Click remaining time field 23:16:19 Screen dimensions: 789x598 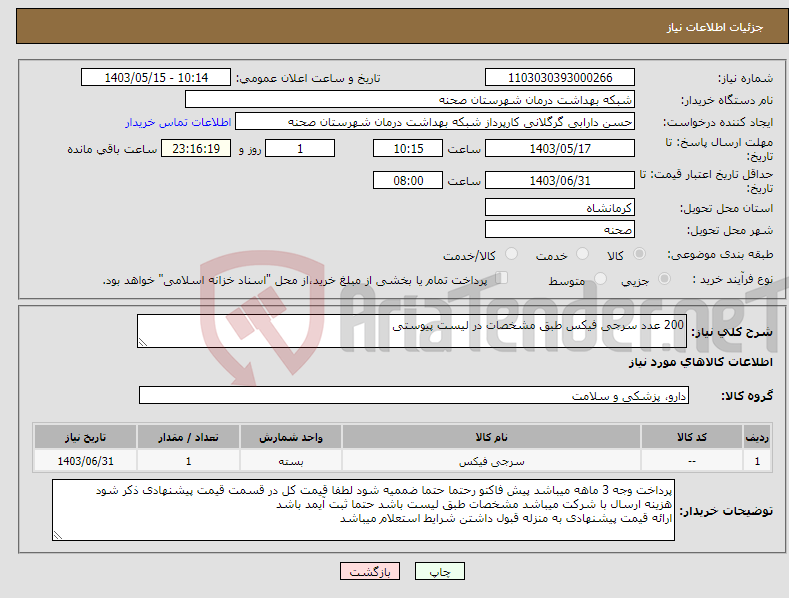point(196,148)
